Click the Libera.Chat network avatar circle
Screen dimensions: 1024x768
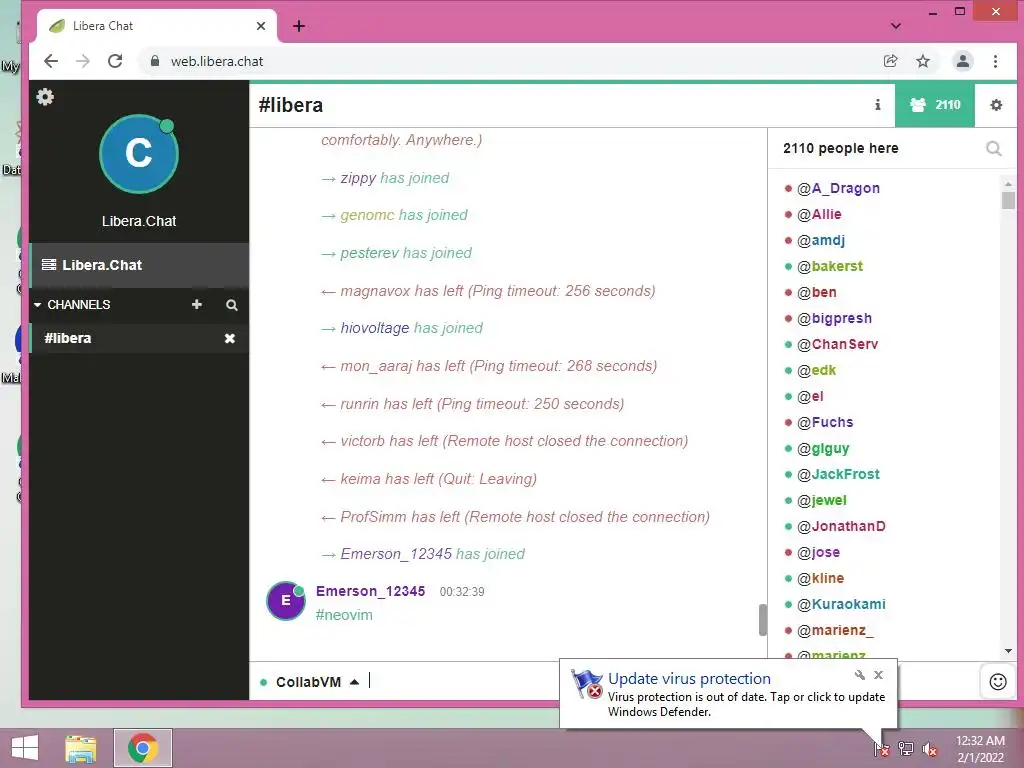(138, 154)
